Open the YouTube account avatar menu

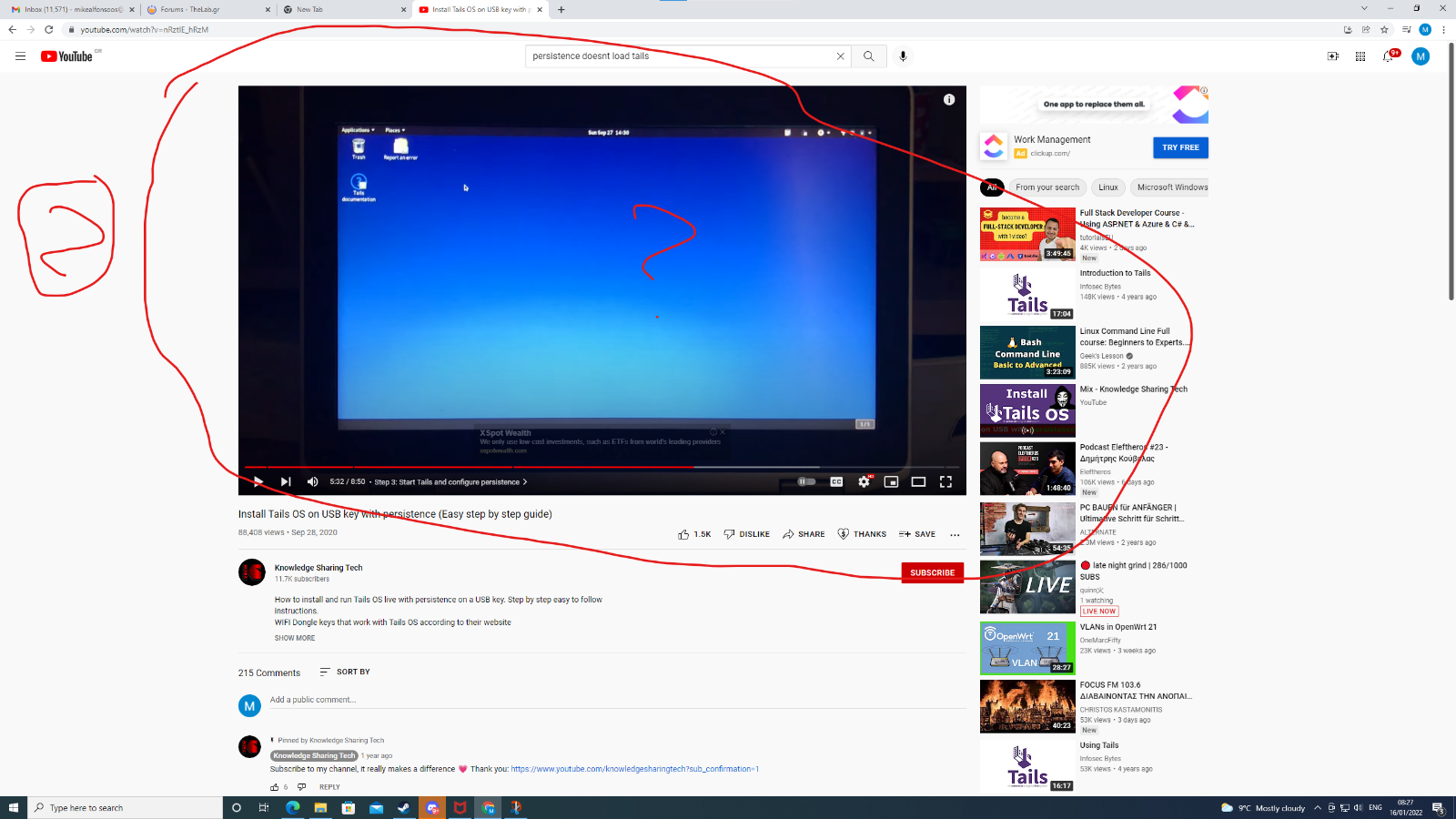click(1421, 56)
